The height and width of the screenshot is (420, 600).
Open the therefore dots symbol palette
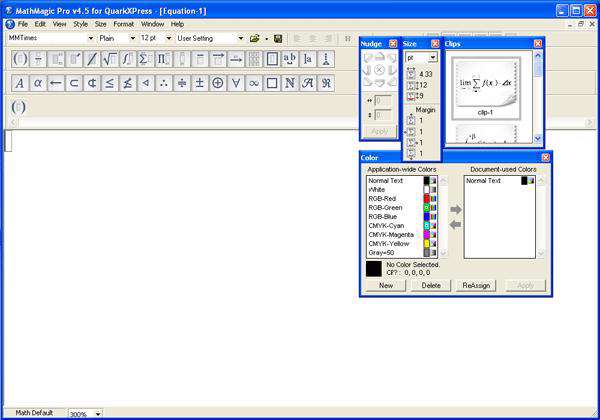click(164, 83)
